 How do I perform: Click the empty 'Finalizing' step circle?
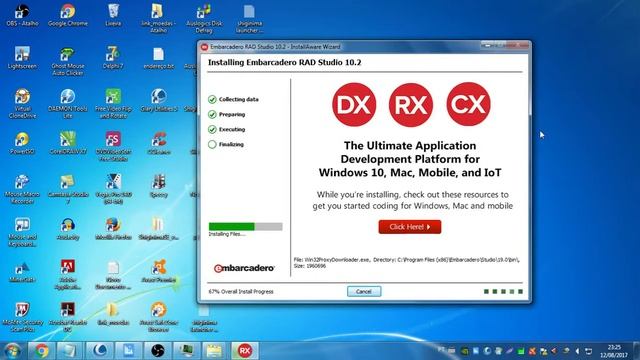pyautogui.click(x=212, y=144)
